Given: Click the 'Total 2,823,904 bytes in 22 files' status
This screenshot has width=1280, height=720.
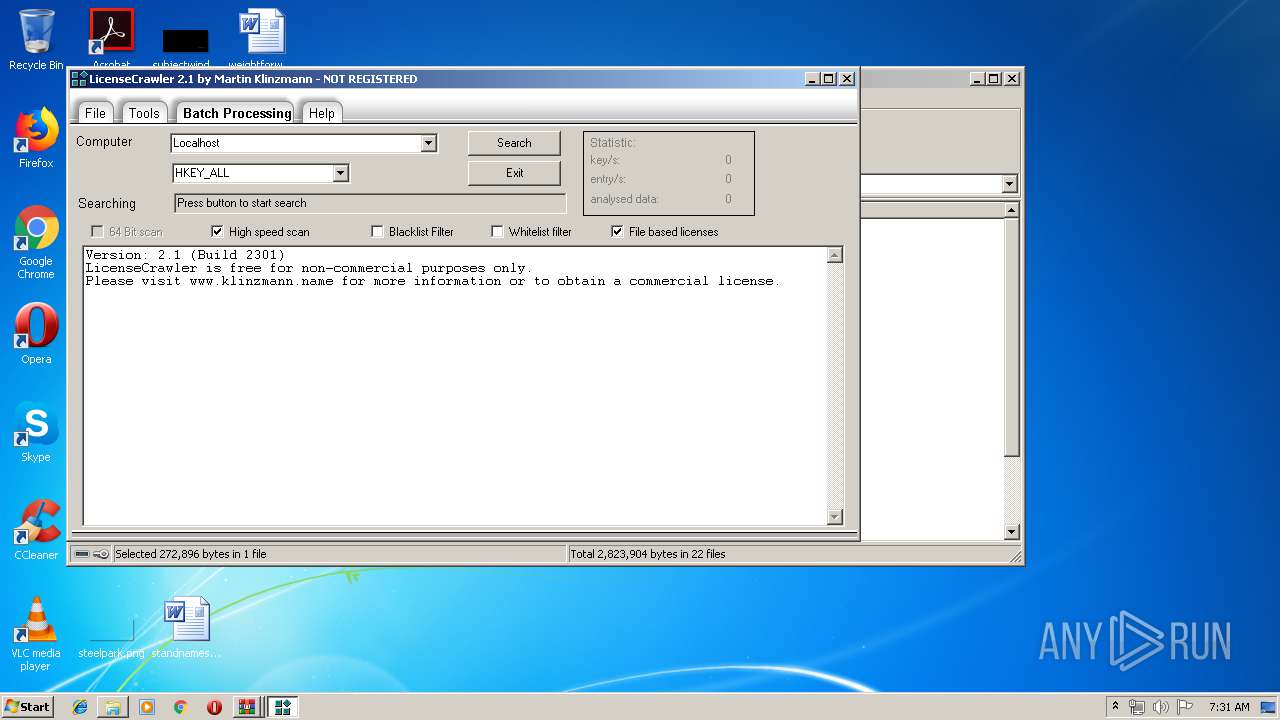Looking at the screenshot, I should 648,554.
